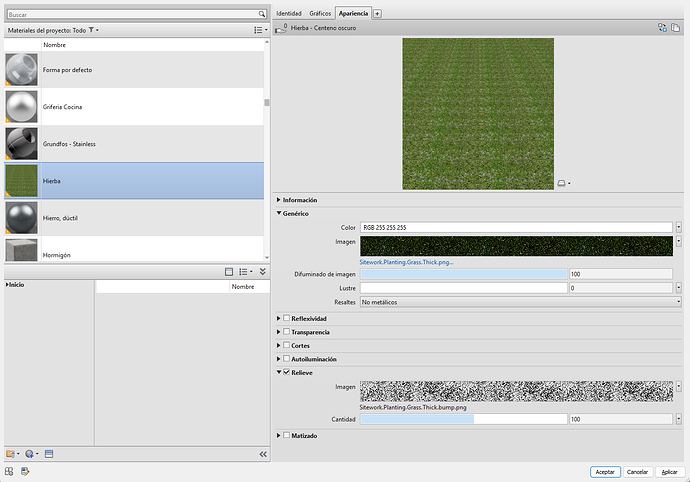Open the Color field dropdown arrow
Image resolution: width=690 pixels, height=482 pixels.
coord(679,227)
